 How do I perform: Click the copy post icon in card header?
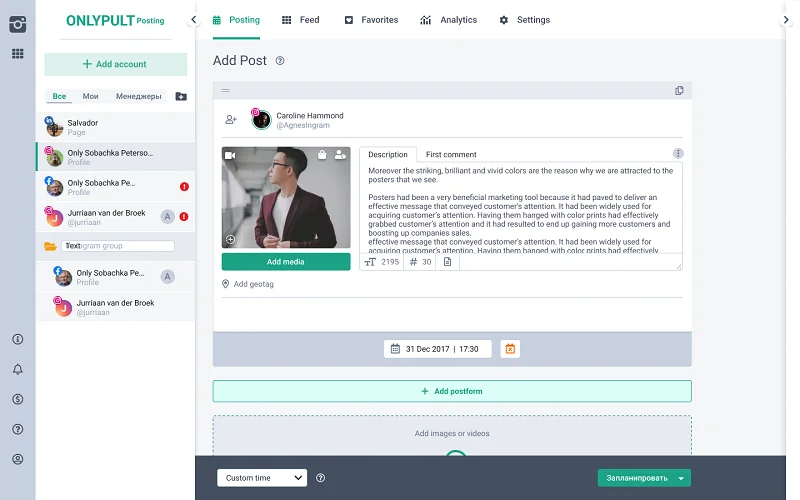tap(679, 91)
